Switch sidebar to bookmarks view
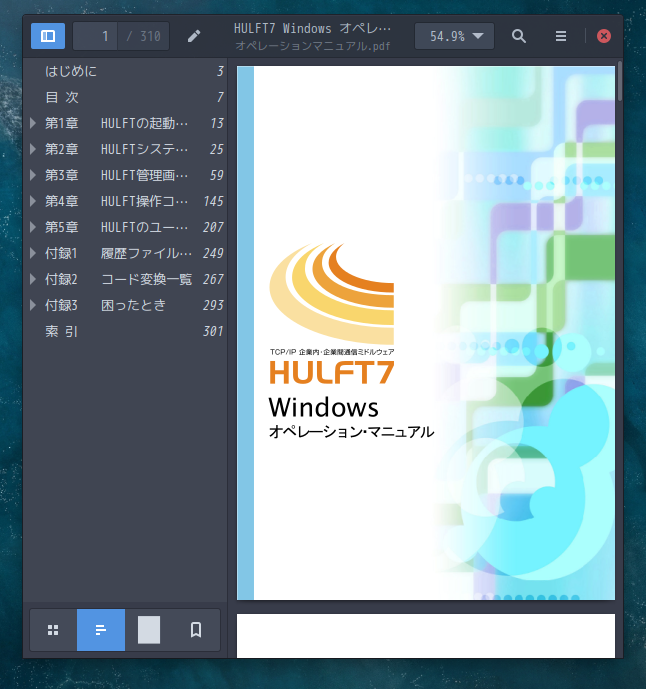646x689 pixels. [196, 630]
